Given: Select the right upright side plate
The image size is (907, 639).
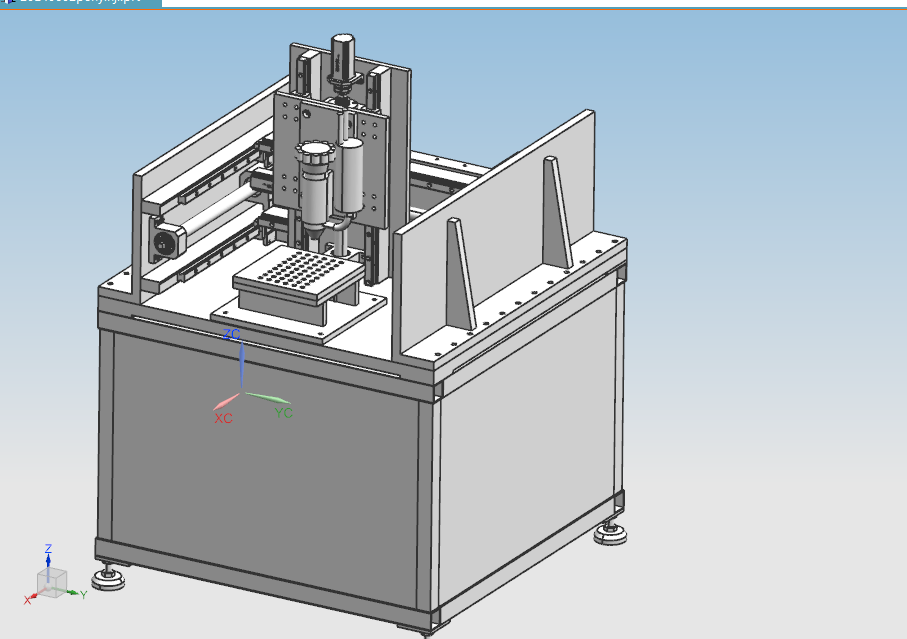Looking at the screenshot, I should click(495, 231).
